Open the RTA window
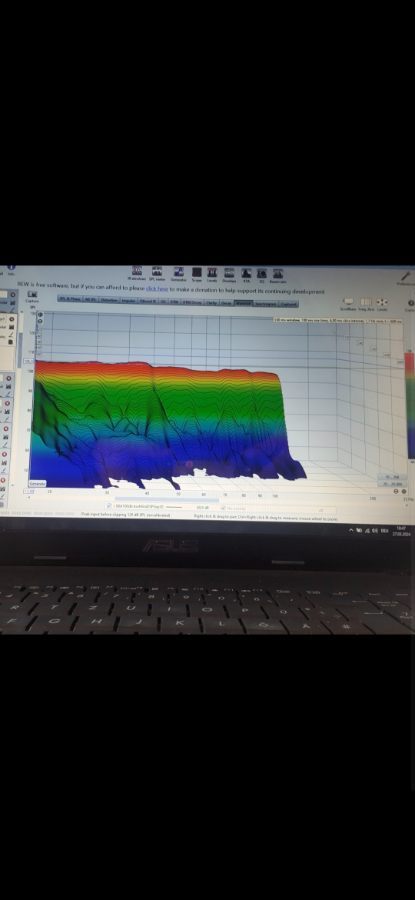415x900 pixels. click(x=246, y=274)
